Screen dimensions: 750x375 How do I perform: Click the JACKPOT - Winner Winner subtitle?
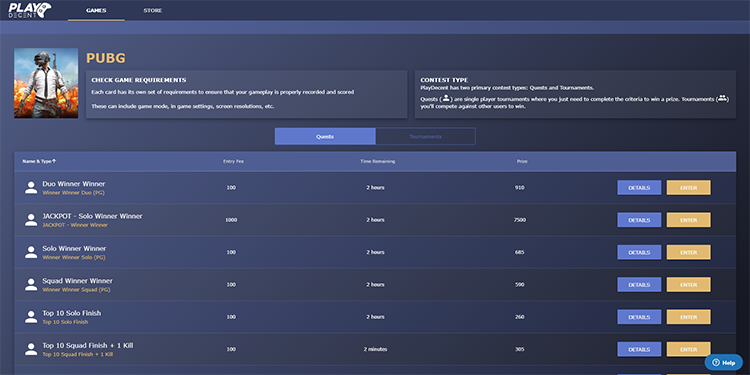tap(75, 225)
